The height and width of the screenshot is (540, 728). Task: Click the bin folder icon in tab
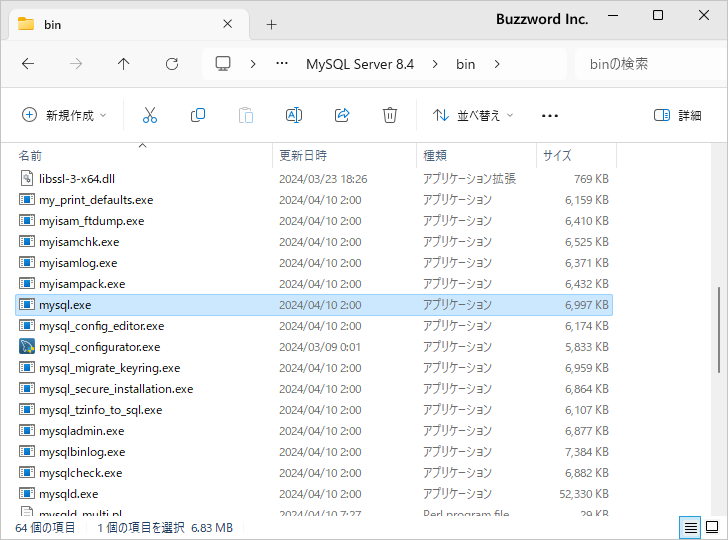coord(26,24)
